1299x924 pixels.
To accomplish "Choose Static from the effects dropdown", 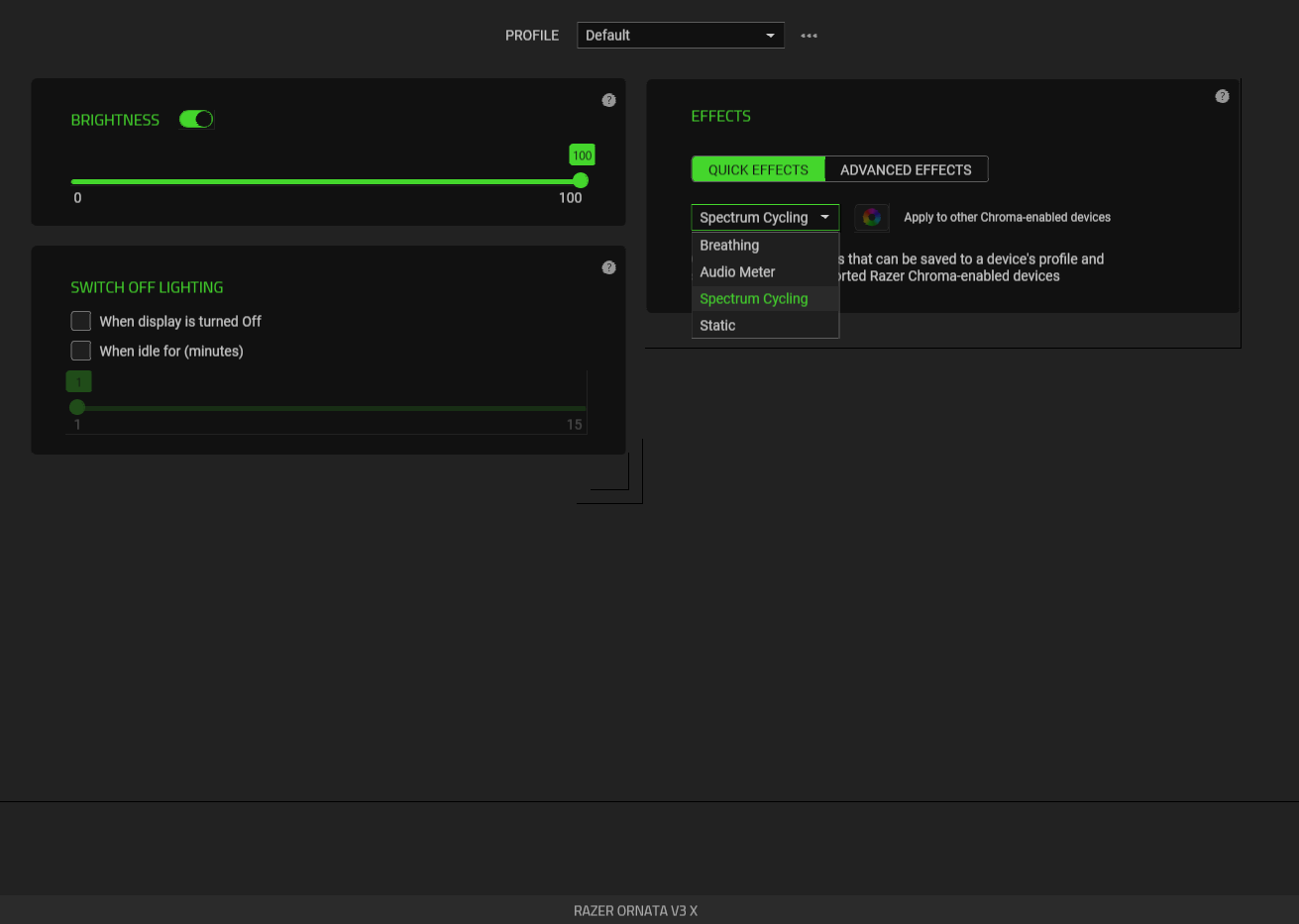I will coord(716,325).
